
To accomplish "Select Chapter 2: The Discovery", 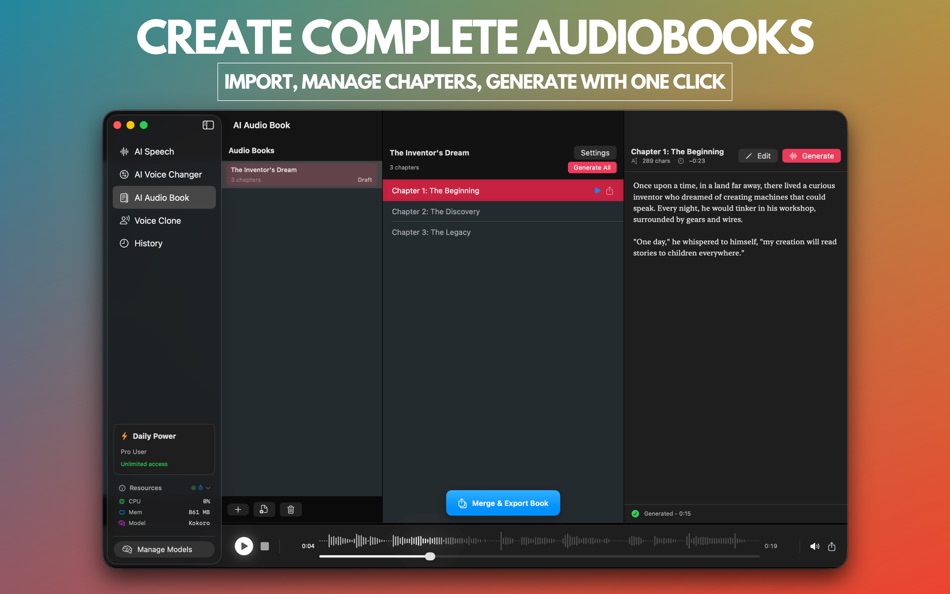I will pyautogui.click(x=503, y=212).
